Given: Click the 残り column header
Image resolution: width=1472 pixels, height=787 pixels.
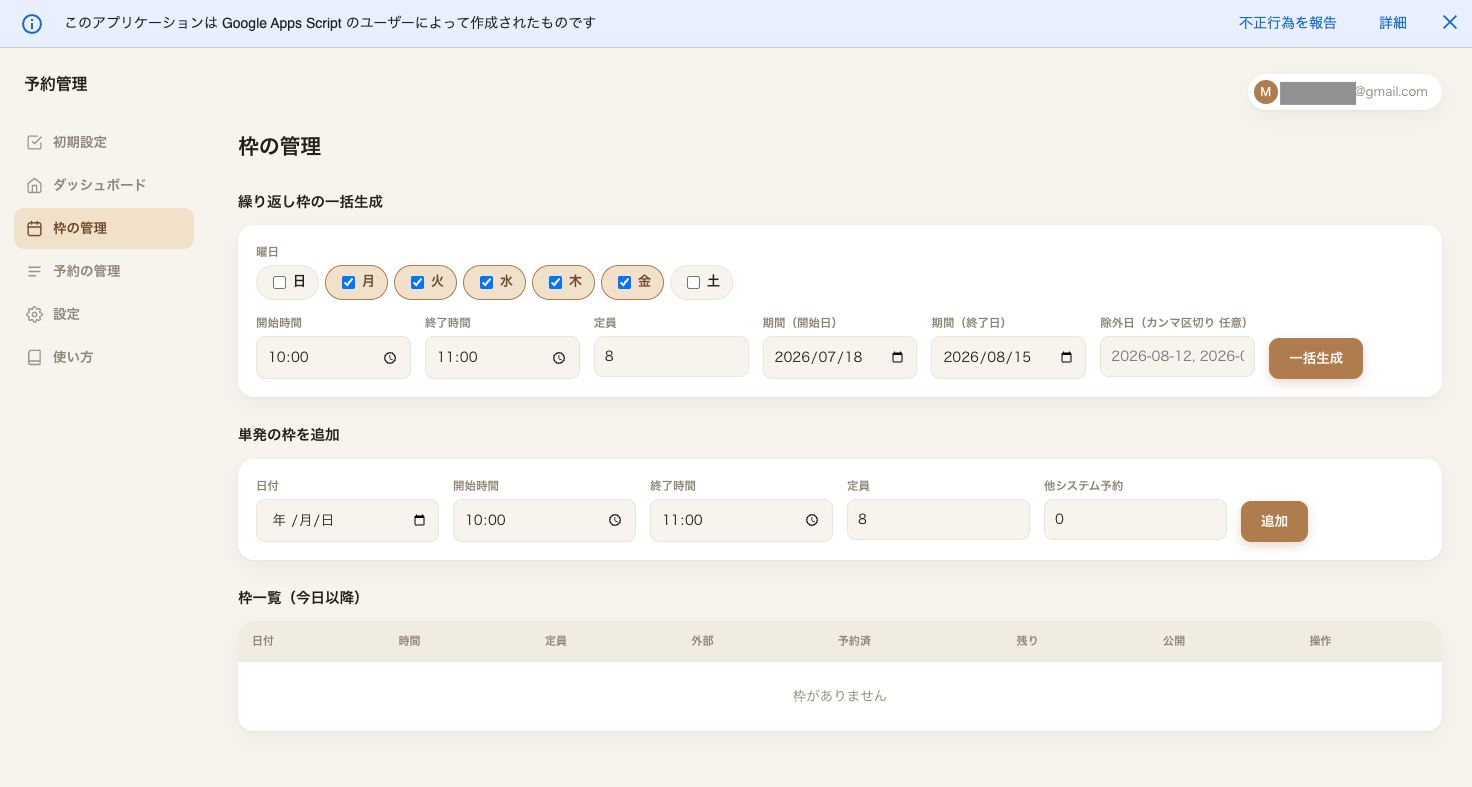Looking at the screenshot, I should [x=1027, y=640].
